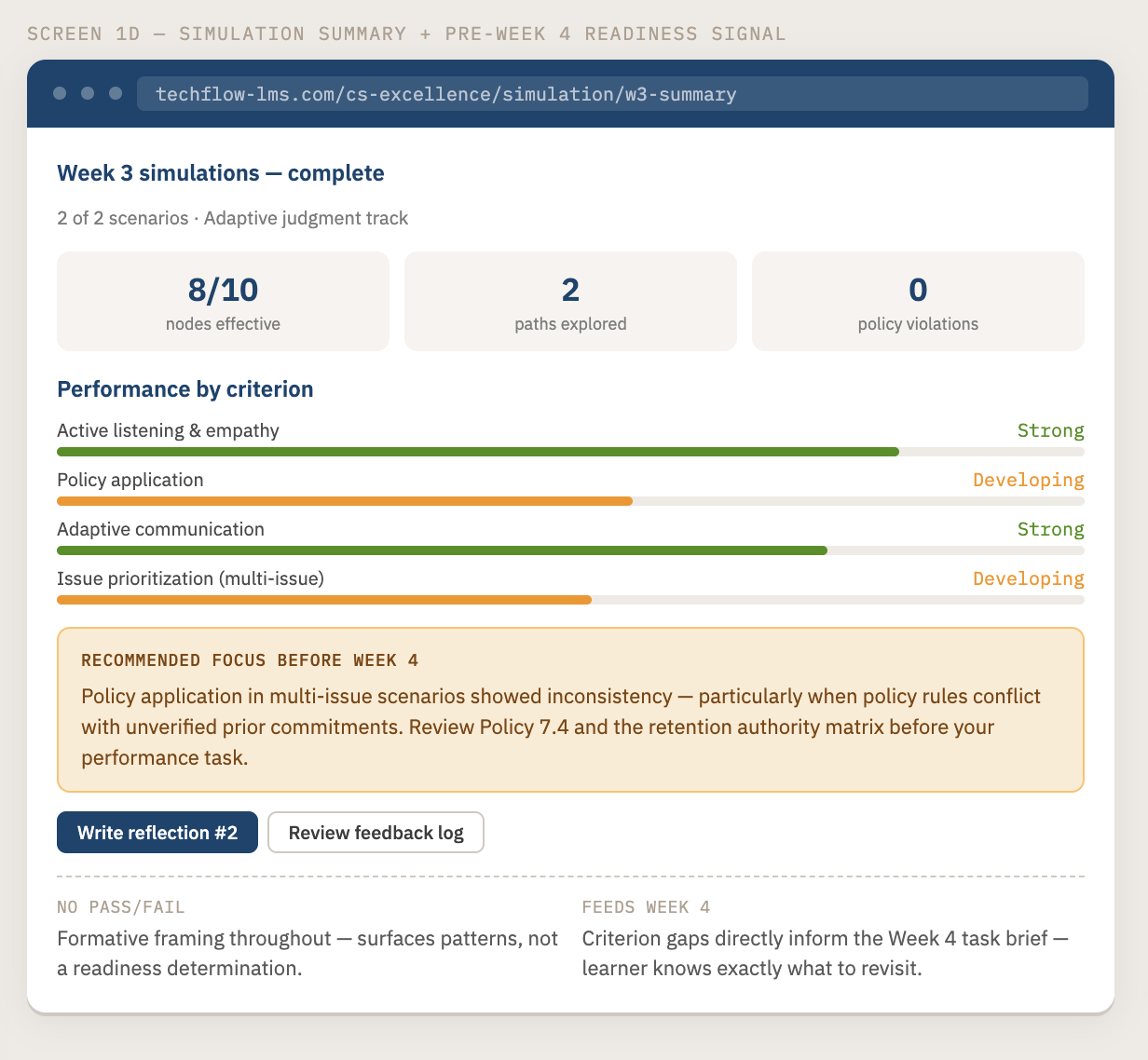This screenshot has height=1060, width=1148.
Task: Click the third browser window dot
Action: point(116,93)
